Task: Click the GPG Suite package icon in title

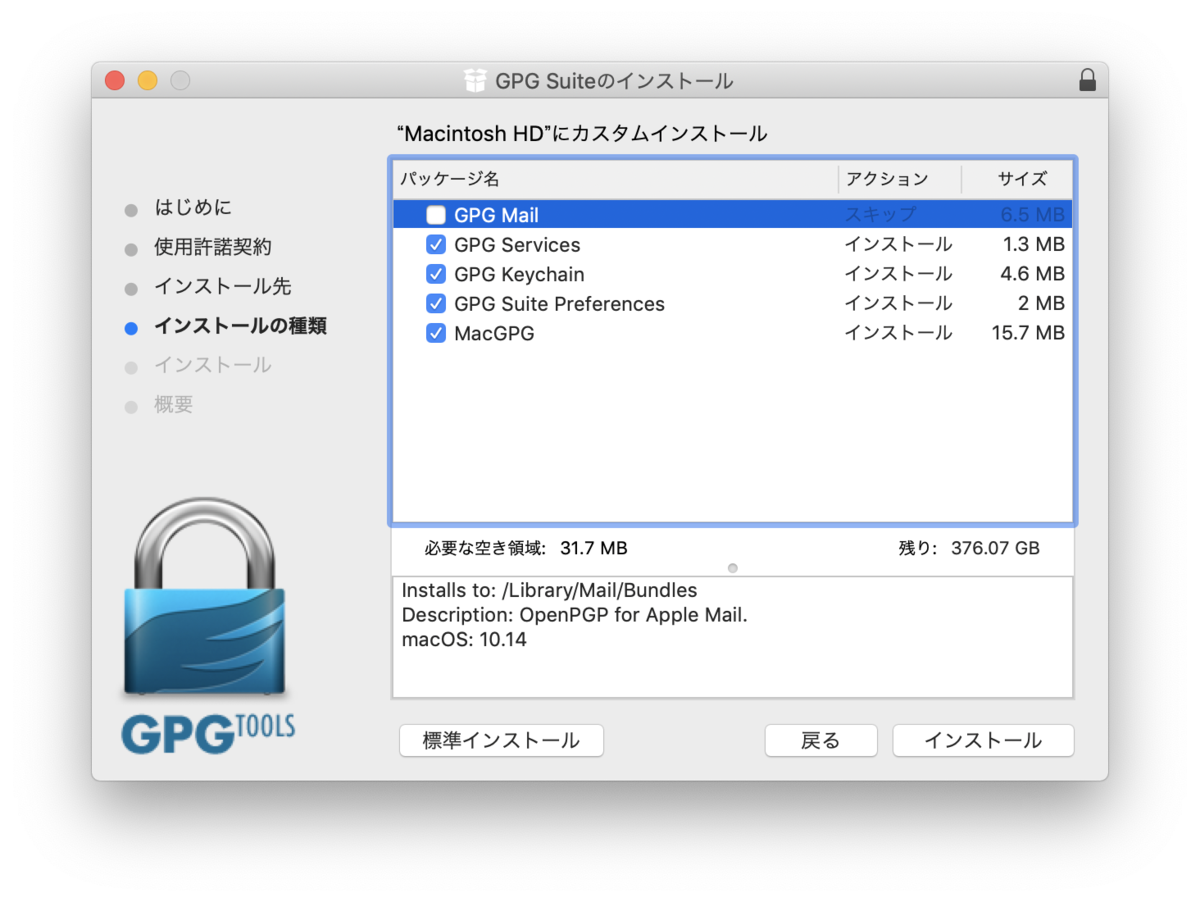Action: [475, 81]
